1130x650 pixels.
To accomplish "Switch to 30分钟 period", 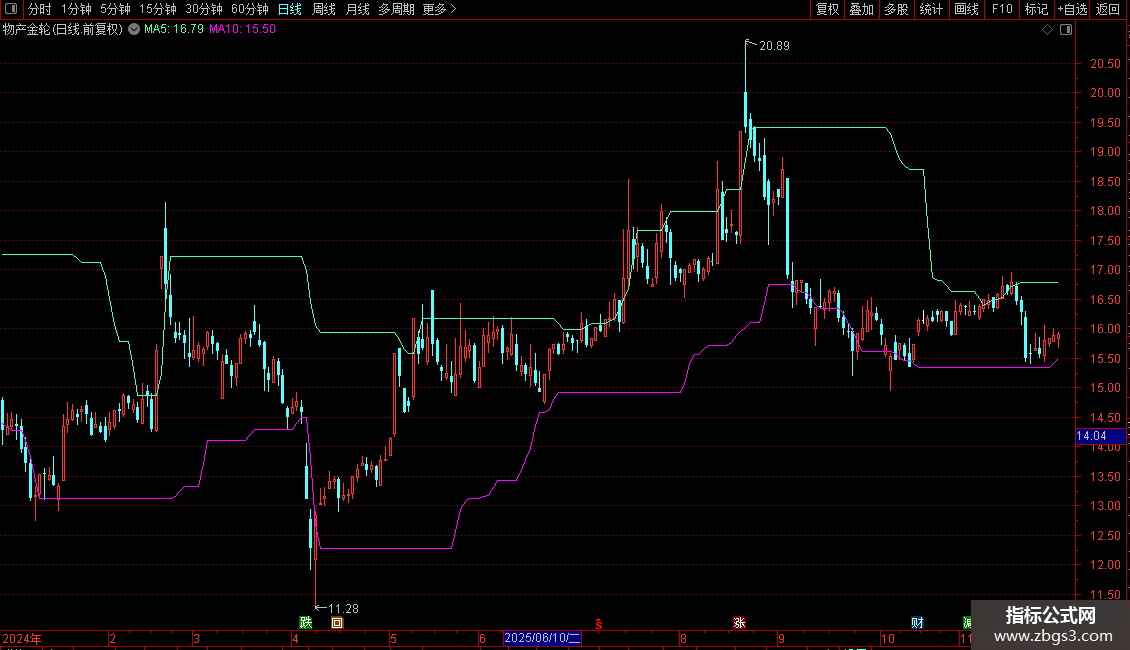I will [x=204, y=9].
